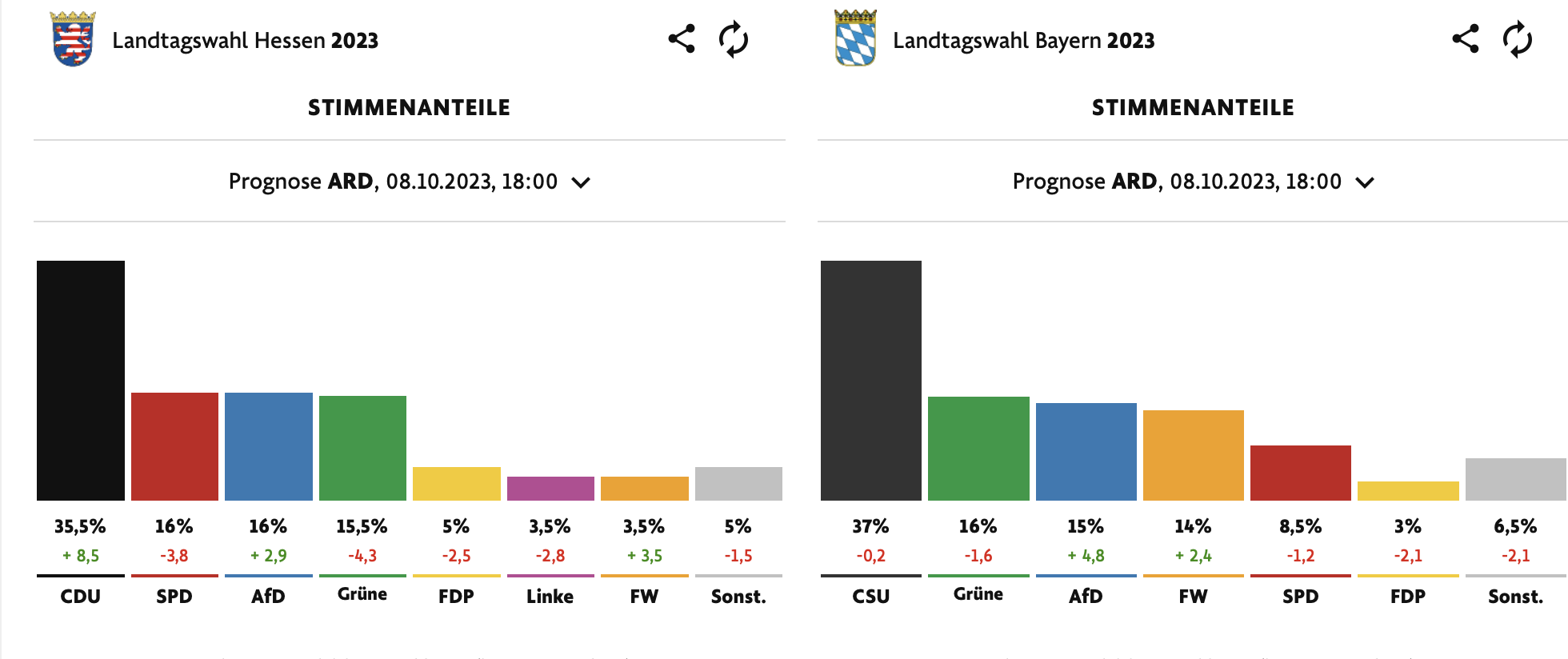Image resolution: width=1568 pixels, height=659 pixels.
Task: Select the purple Linke bar in Hessen
Action: [x=550, y=489]
